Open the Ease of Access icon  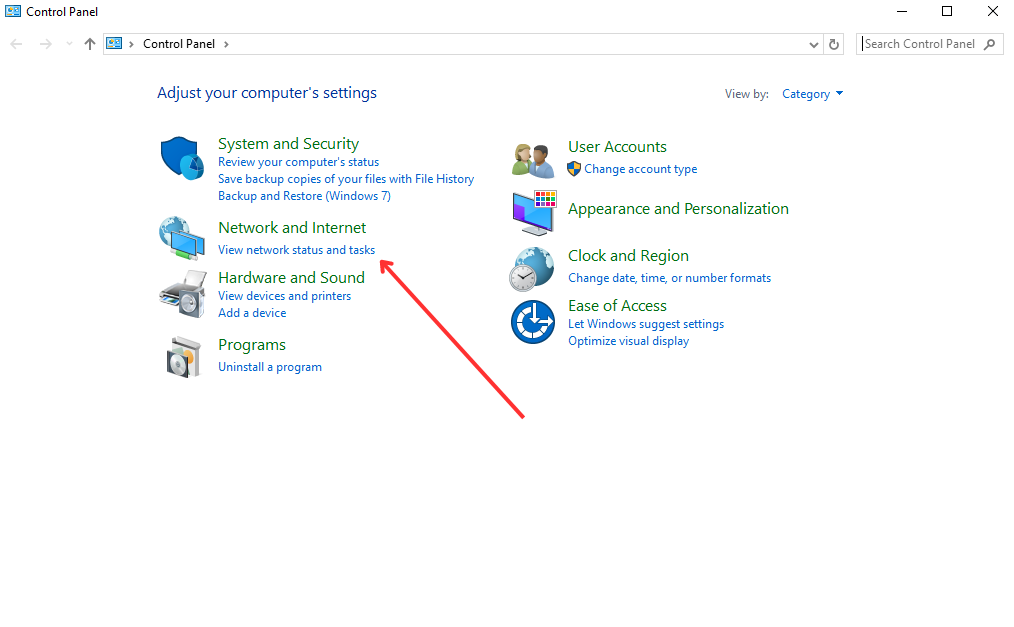point(533,322)
